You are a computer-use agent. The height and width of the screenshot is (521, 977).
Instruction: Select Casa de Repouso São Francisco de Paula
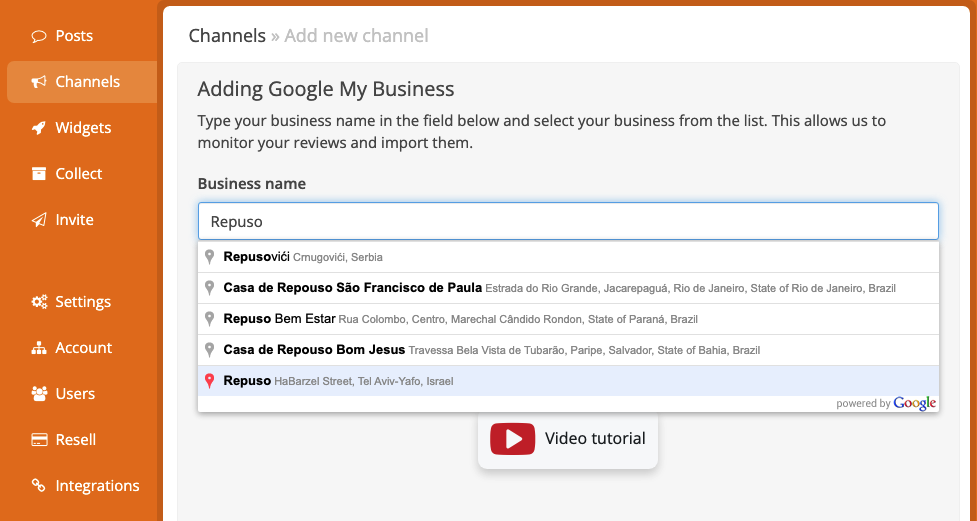click(568, 288)
